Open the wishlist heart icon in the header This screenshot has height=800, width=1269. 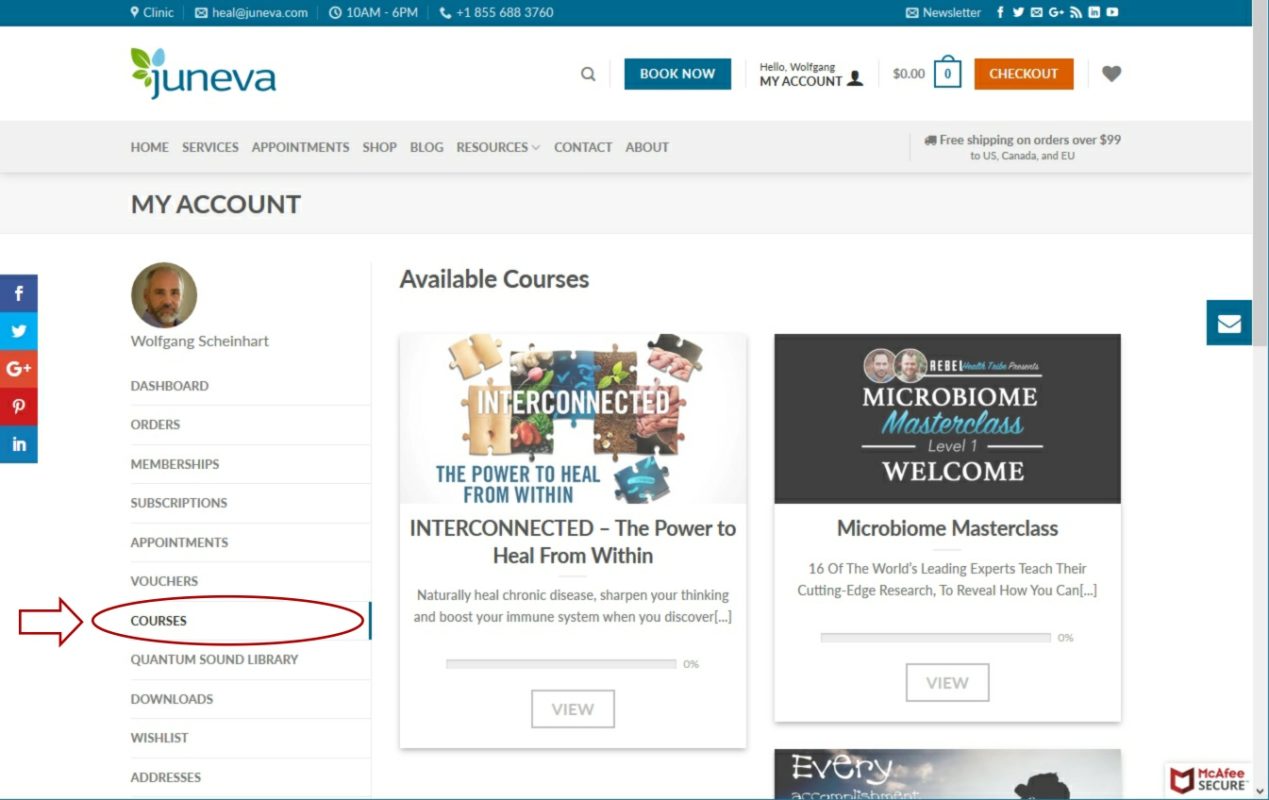1111,73
